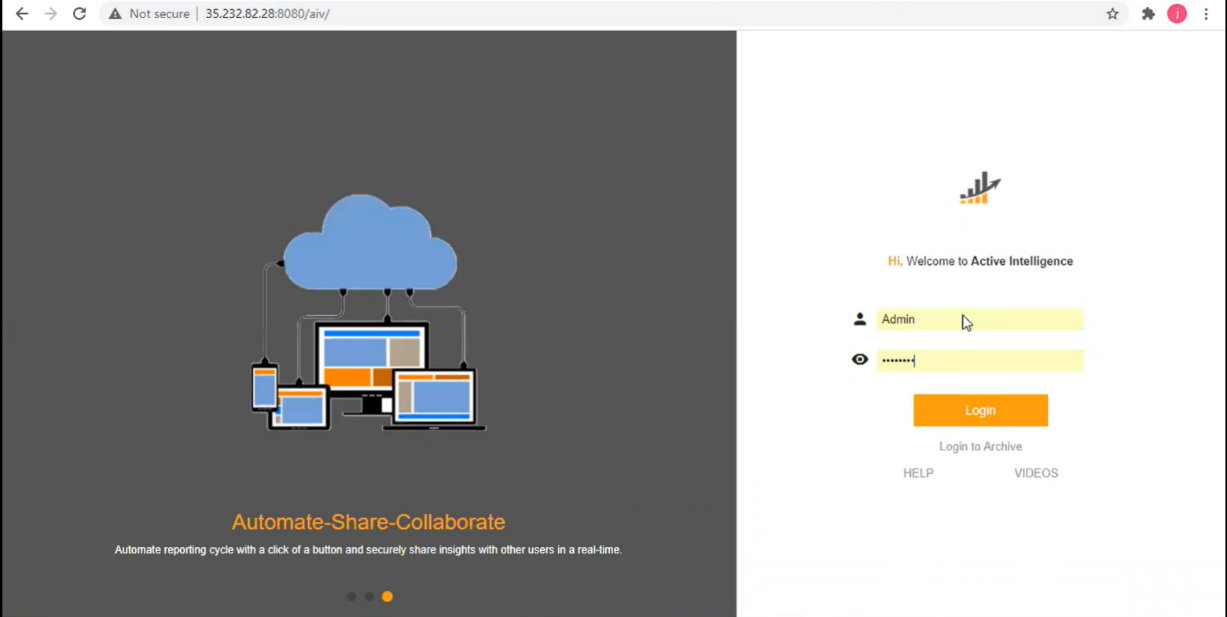
Task: Go back using the browser back arrow
Action: [x=22, y=14]
